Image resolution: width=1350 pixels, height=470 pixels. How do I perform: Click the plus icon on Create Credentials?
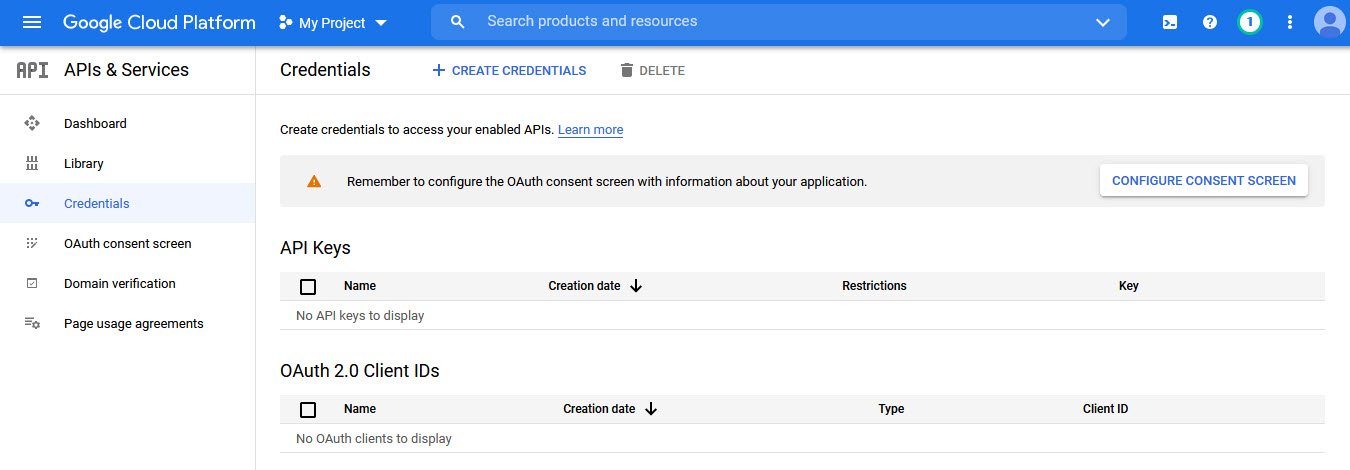[438, 70]
